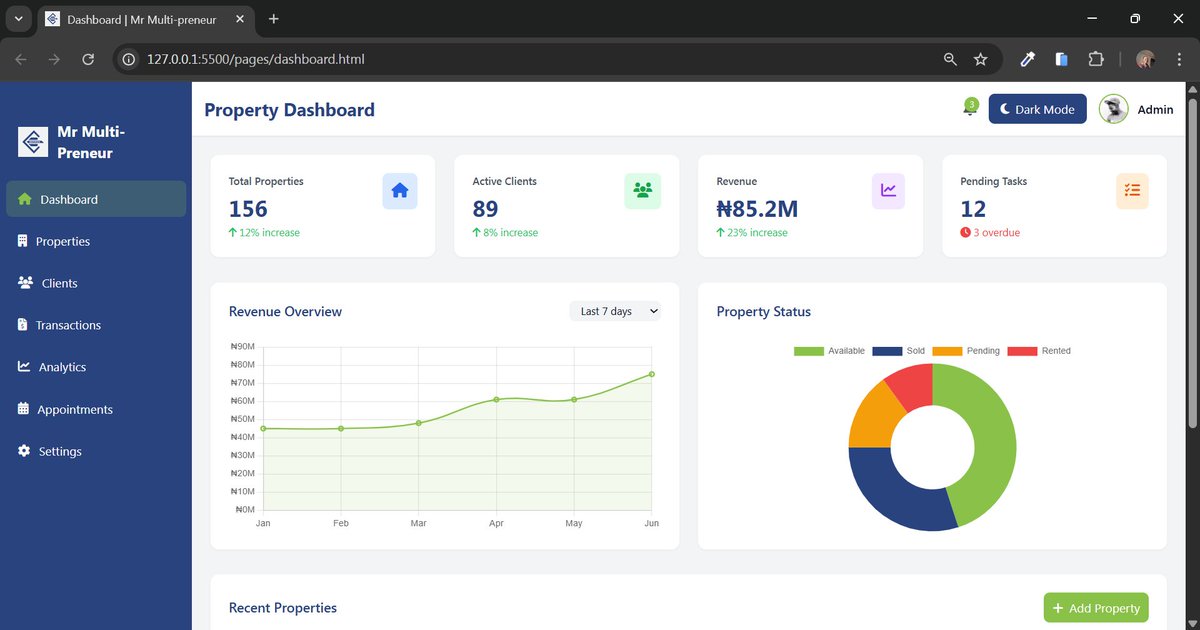This screenshot has width=1200, height=630.
Task: Click the Active Clients group icon
Action: coord(643,190)
